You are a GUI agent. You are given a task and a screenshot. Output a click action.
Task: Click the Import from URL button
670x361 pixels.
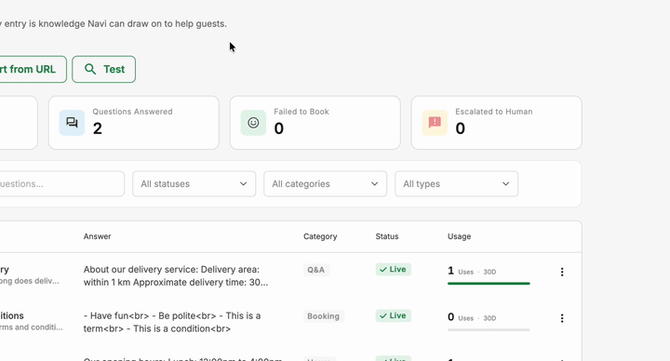click(29, 69)
